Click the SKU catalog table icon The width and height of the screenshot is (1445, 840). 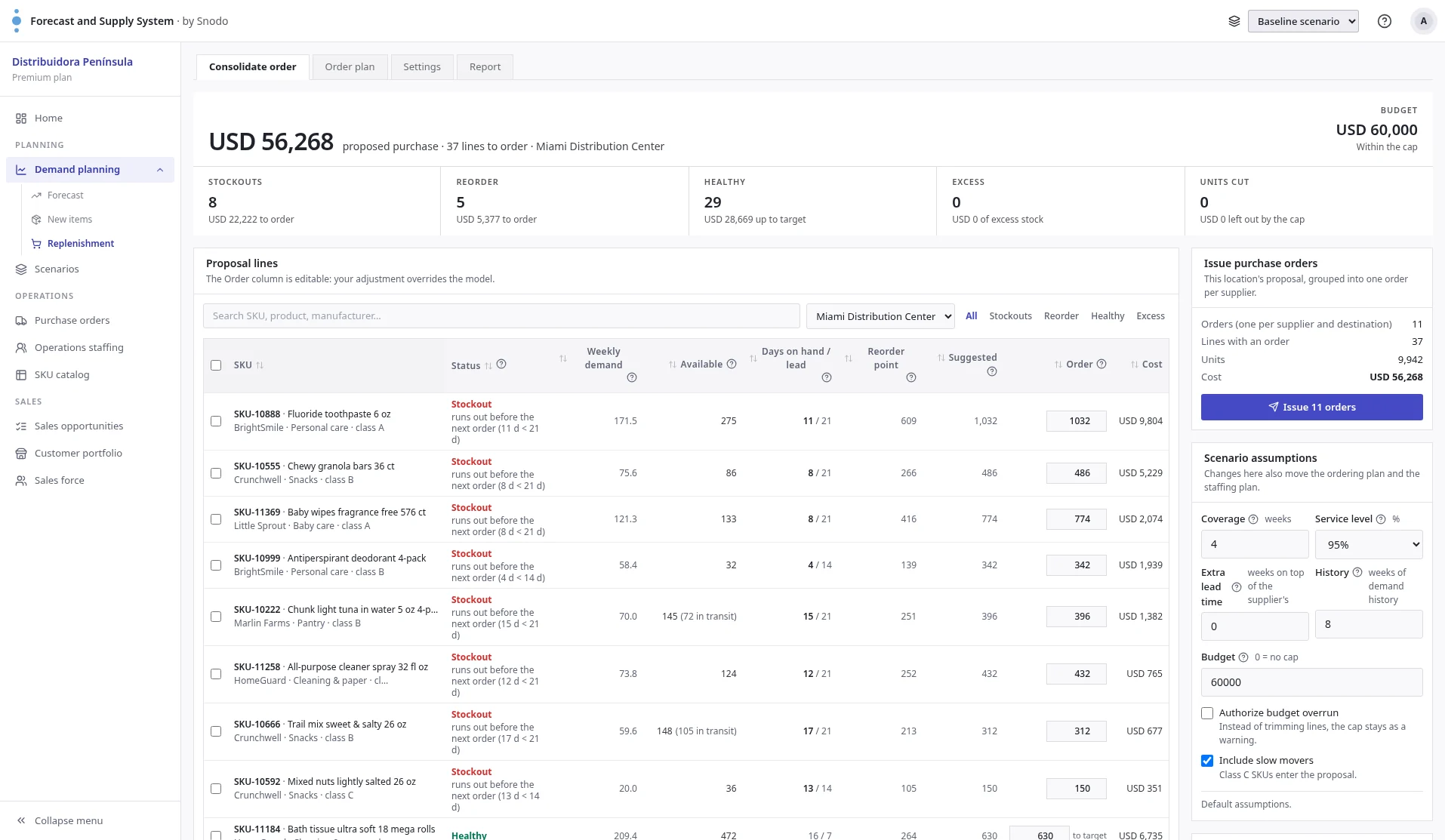pyautogui.click(x=21, y=375)
